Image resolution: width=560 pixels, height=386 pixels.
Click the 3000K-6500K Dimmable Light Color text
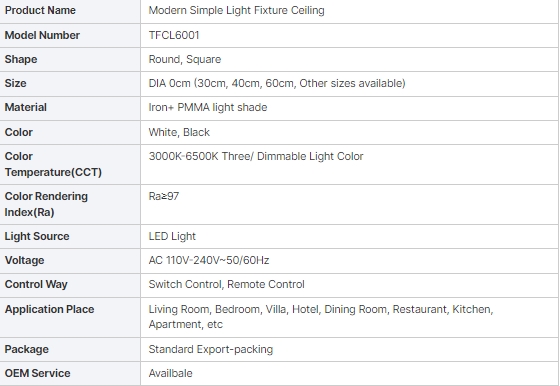(256, 156)
